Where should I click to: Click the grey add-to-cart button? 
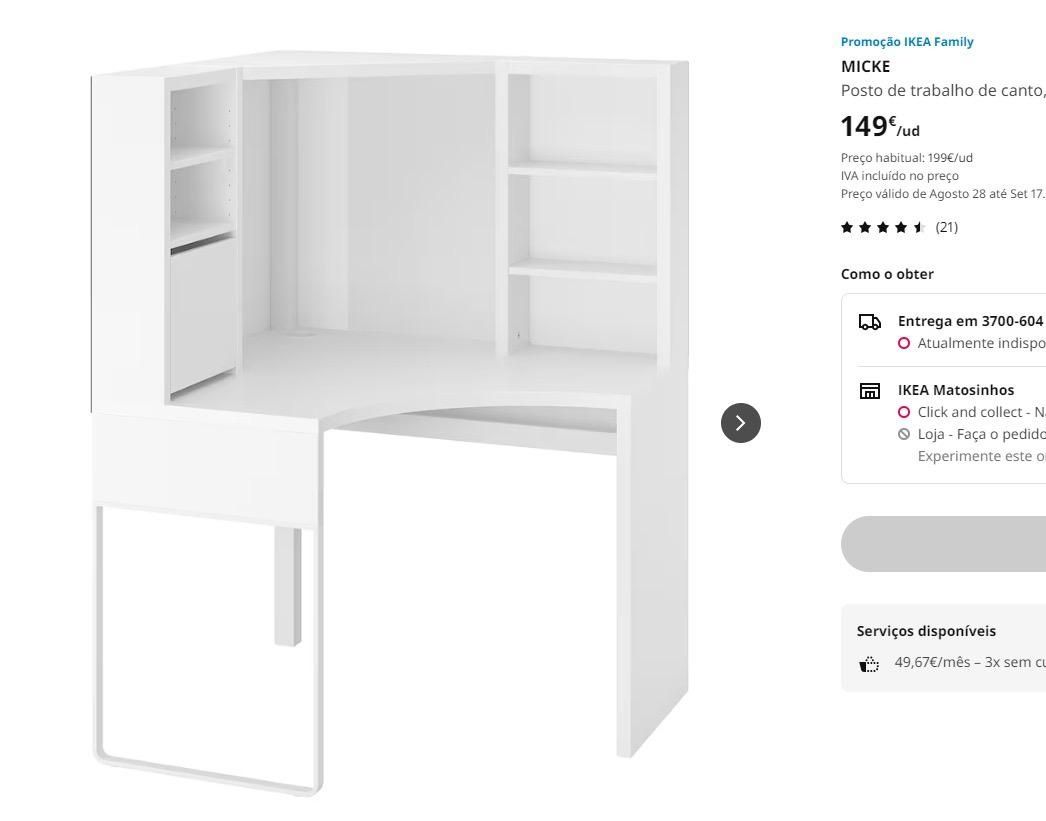point(943,544)
